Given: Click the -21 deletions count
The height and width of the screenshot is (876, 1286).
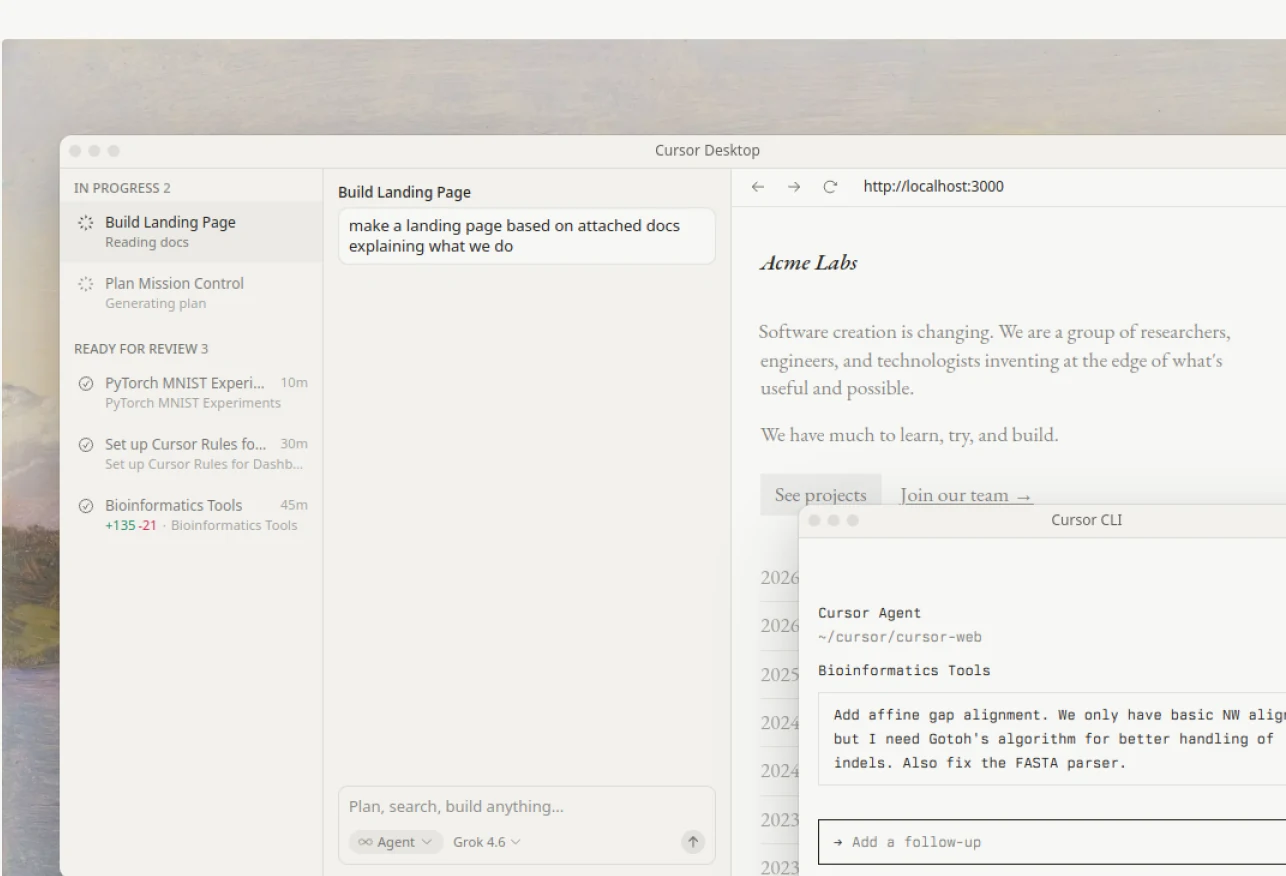Looking at the screenshot, I should [147, 525].
